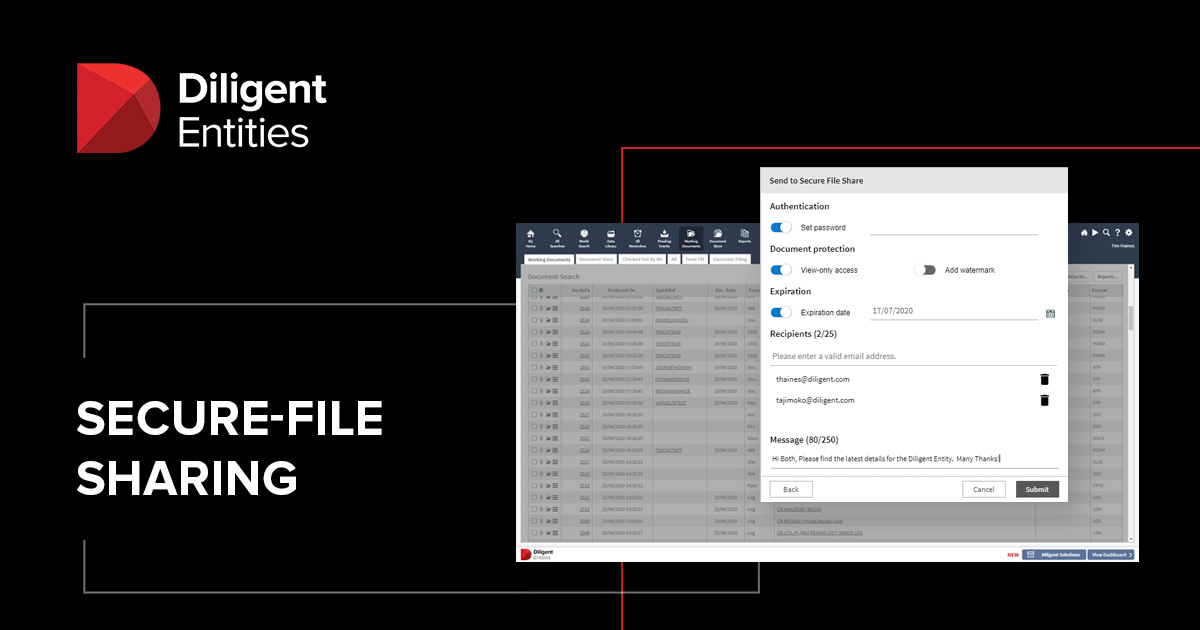Image resolution: width=1200 pixels, height=630 pixels.
Task: Switch to the Form Fill tab
Action: pyautogui.click(x=695, y=259)
